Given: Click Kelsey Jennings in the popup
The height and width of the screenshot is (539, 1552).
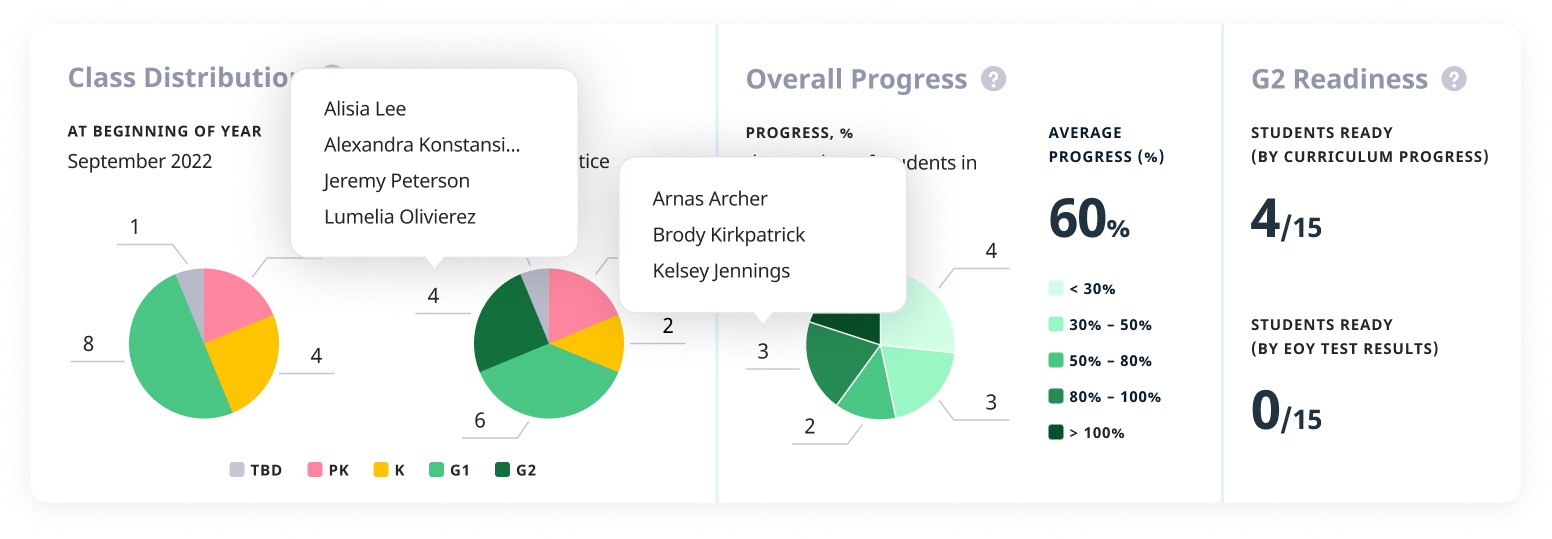Looking at the screenshot, I should click(721, 271).
